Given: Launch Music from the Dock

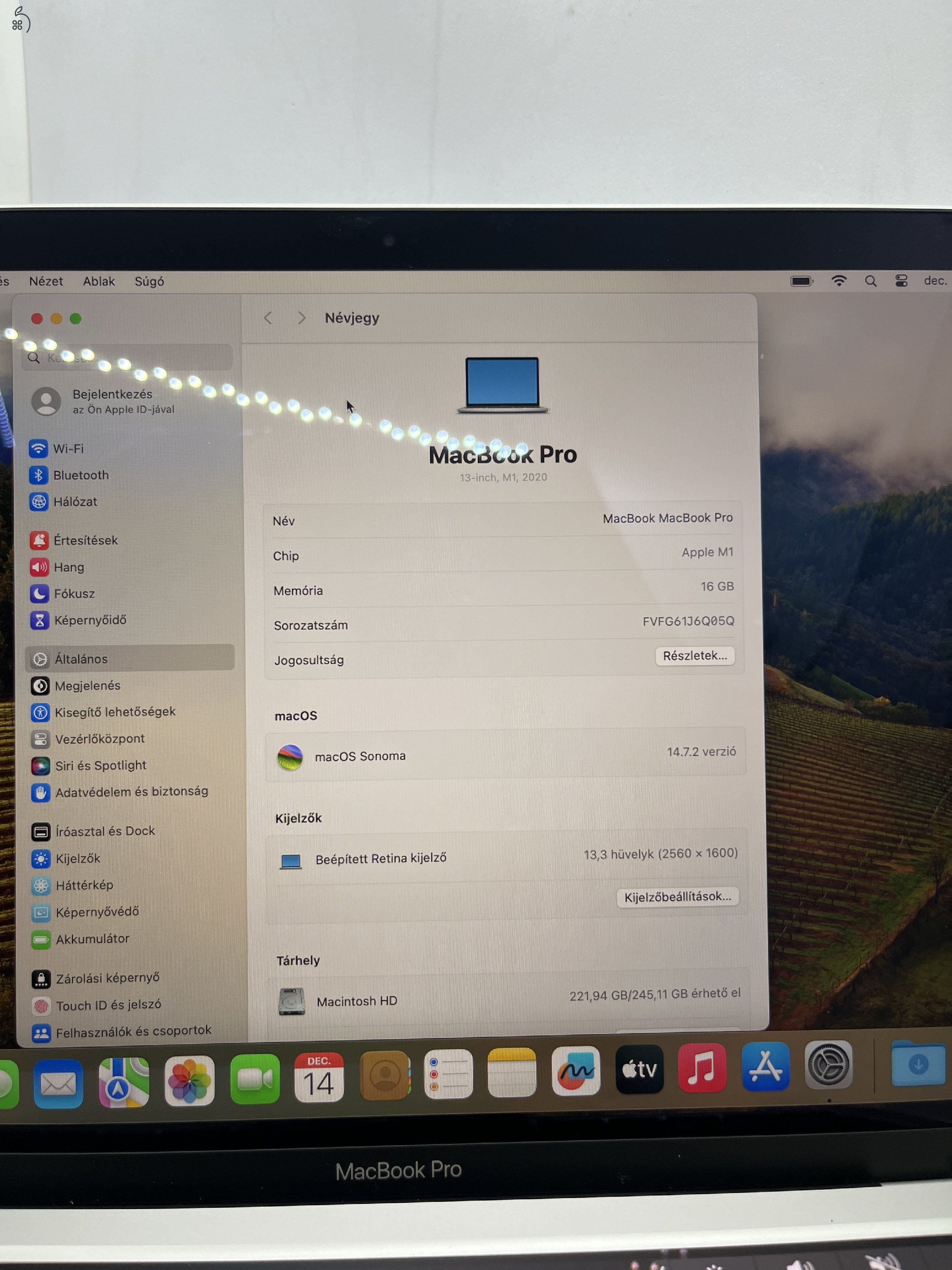Looking at the screenshot, I should click(702, 1067).
